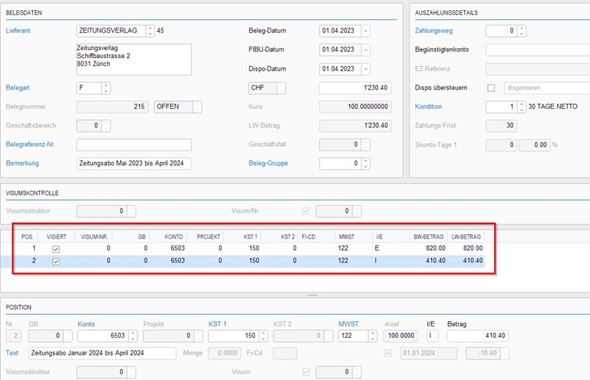The height and width of the screenshot is (380, 590).
Task: Click the Lieferant link label
Action: (x=18, y=31)
